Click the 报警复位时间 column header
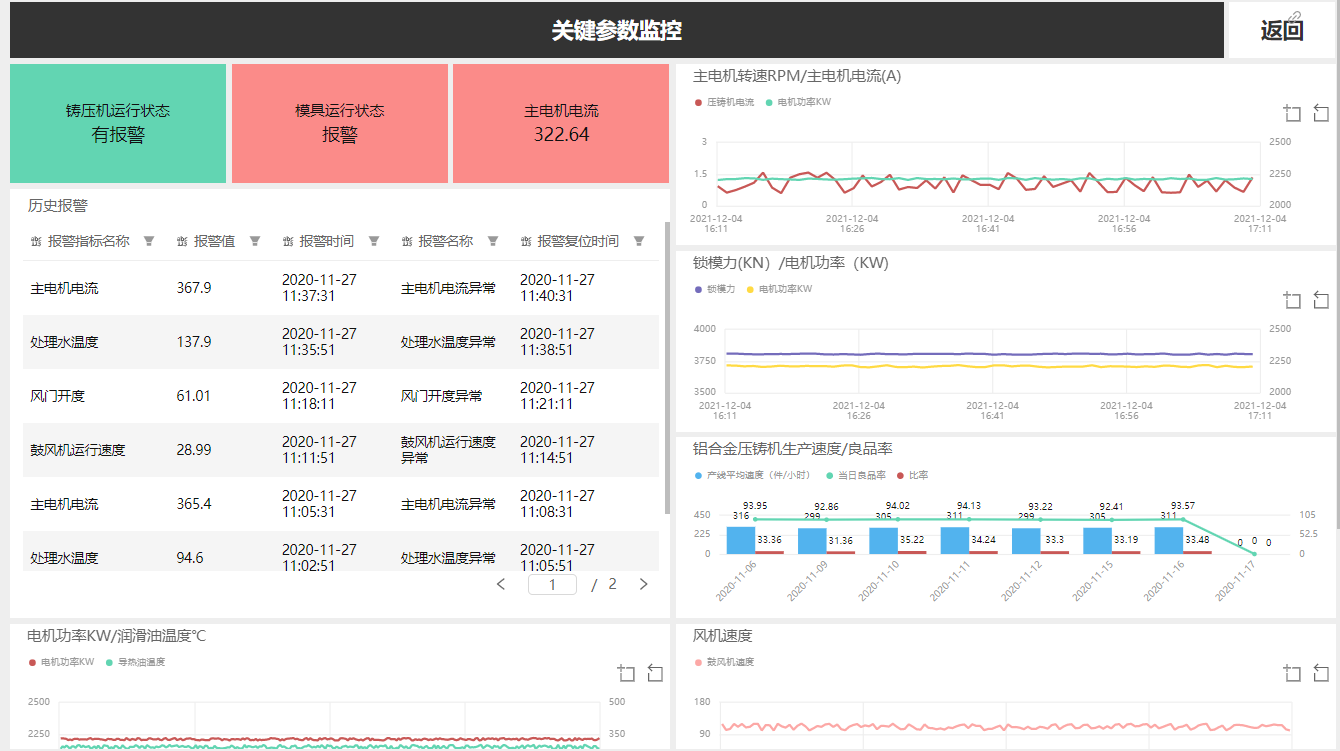The image size is (1340, 751). coord(578,241)
